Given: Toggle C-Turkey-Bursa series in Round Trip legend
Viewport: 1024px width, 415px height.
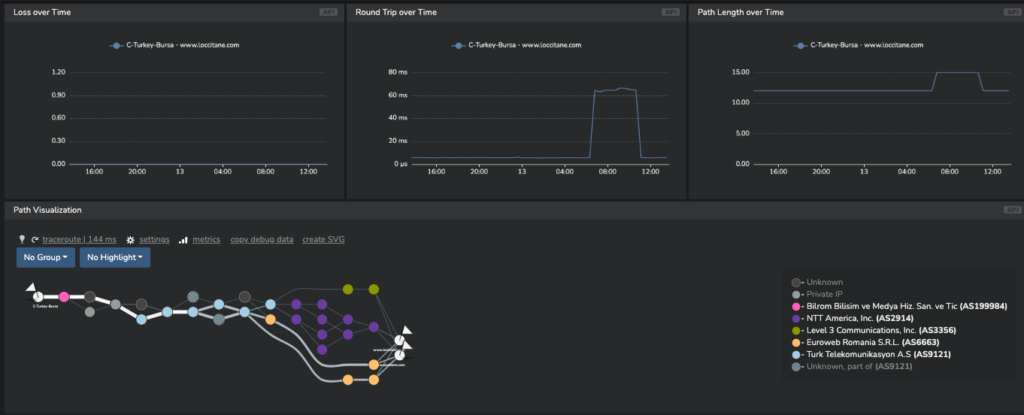Looking at the screenshot, I should 516,46.
